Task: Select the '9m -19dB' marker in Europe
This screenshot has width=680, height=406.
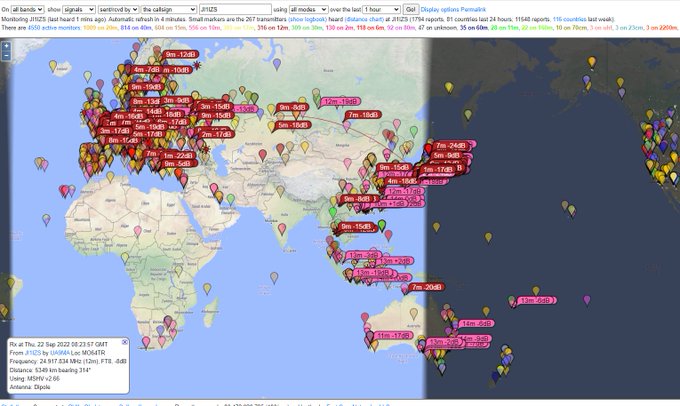Action: coord(147,87)
